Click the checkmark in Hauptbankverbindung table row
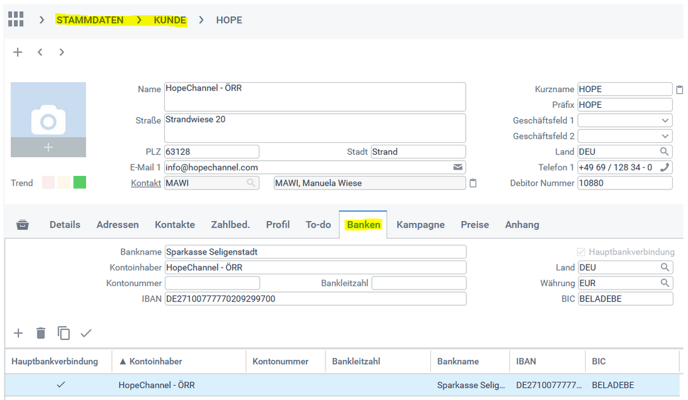The height and width of the screenshot is (400, 688). click(x=61, y=385)
